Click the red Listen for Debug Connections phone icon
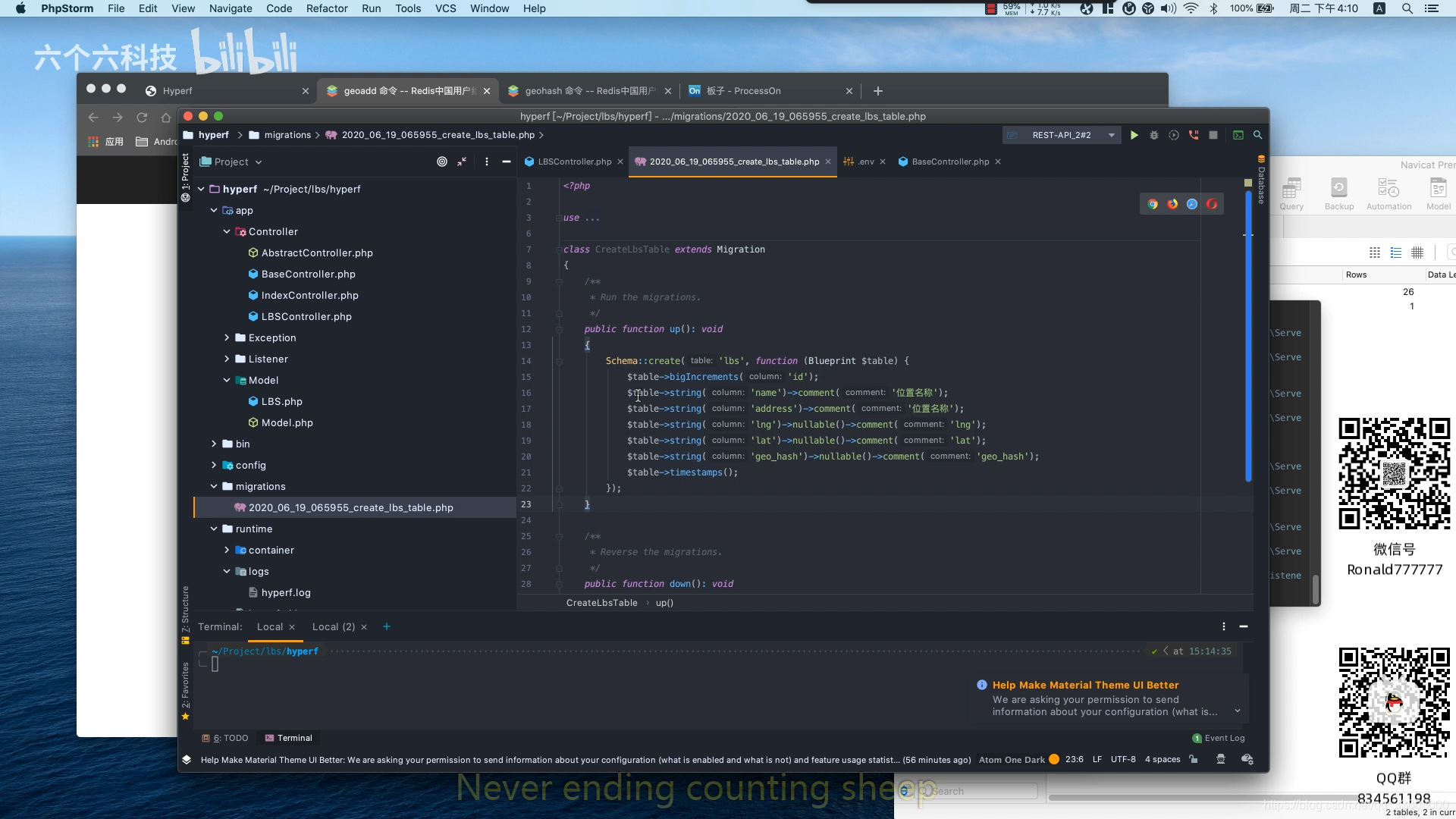 (x=1194, y=135)
